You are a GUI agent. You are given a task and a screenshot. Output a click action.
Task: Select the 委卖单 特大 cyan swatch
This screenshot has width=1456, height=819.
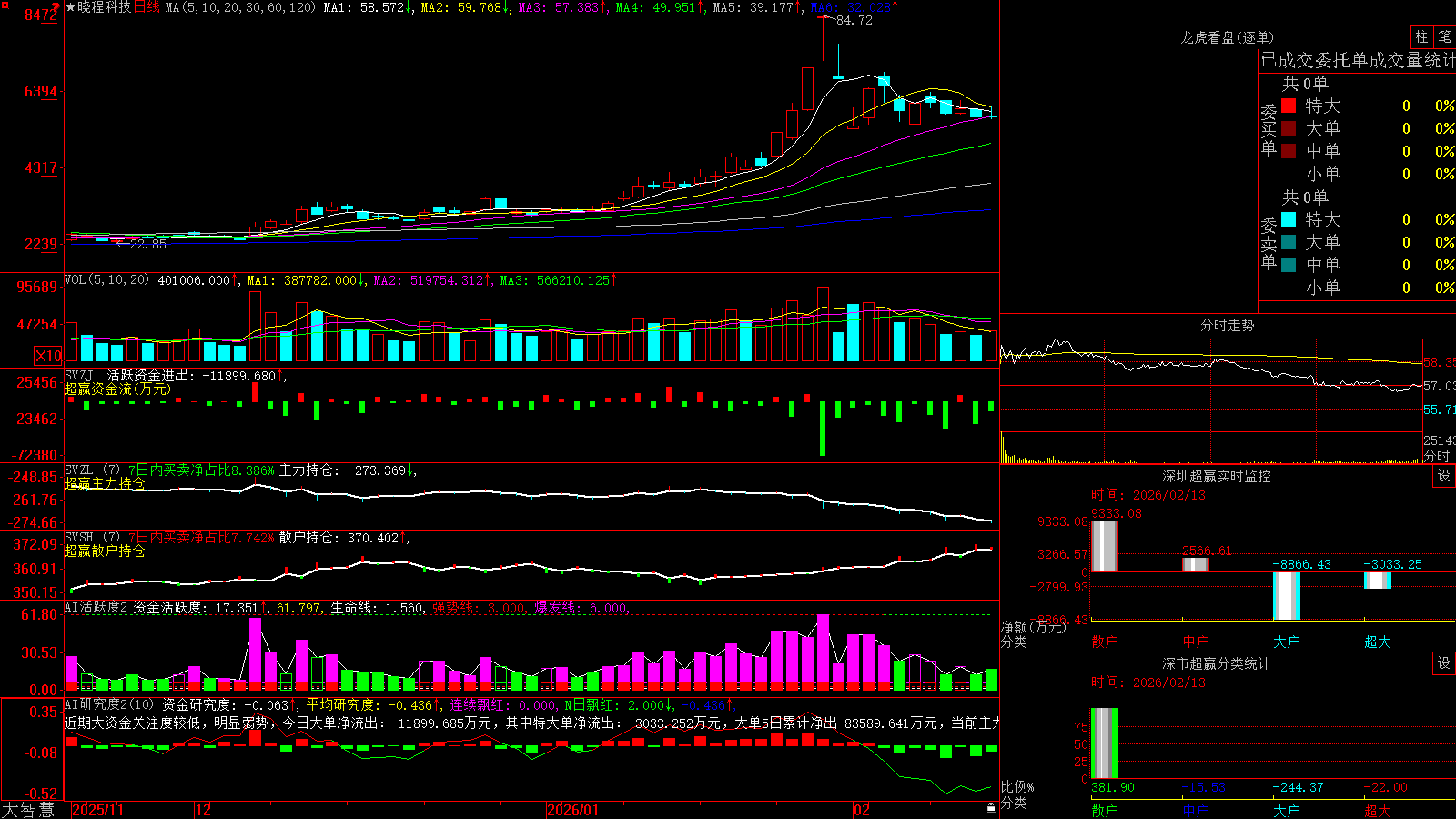[x=1289, y=219]
